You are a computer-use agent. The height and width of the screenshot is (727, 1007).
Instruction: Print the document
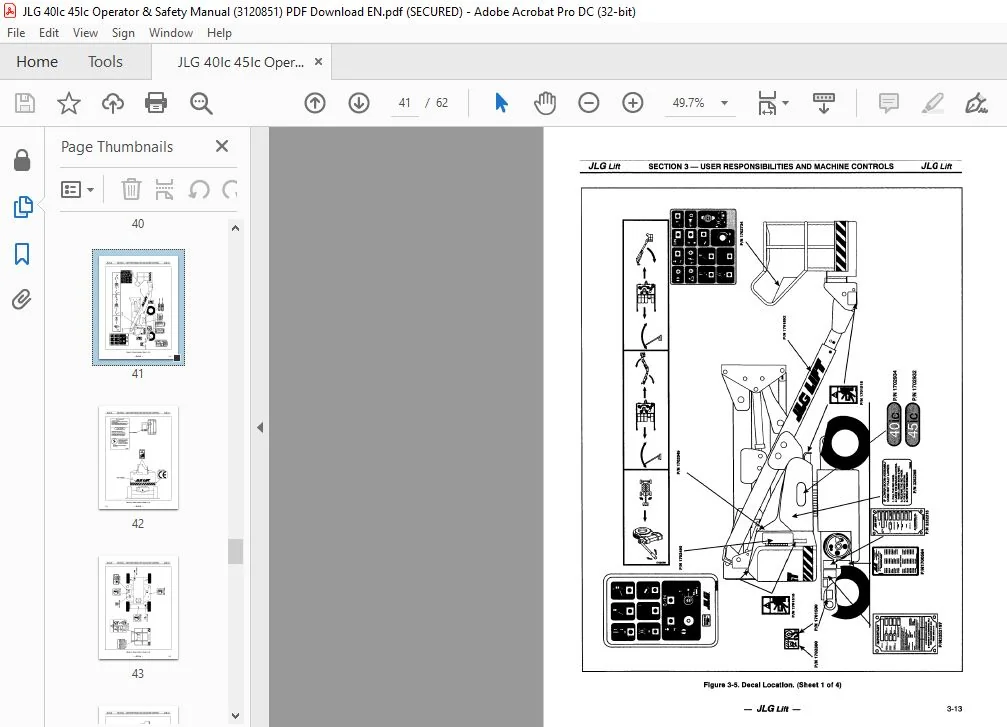point(156,103)
